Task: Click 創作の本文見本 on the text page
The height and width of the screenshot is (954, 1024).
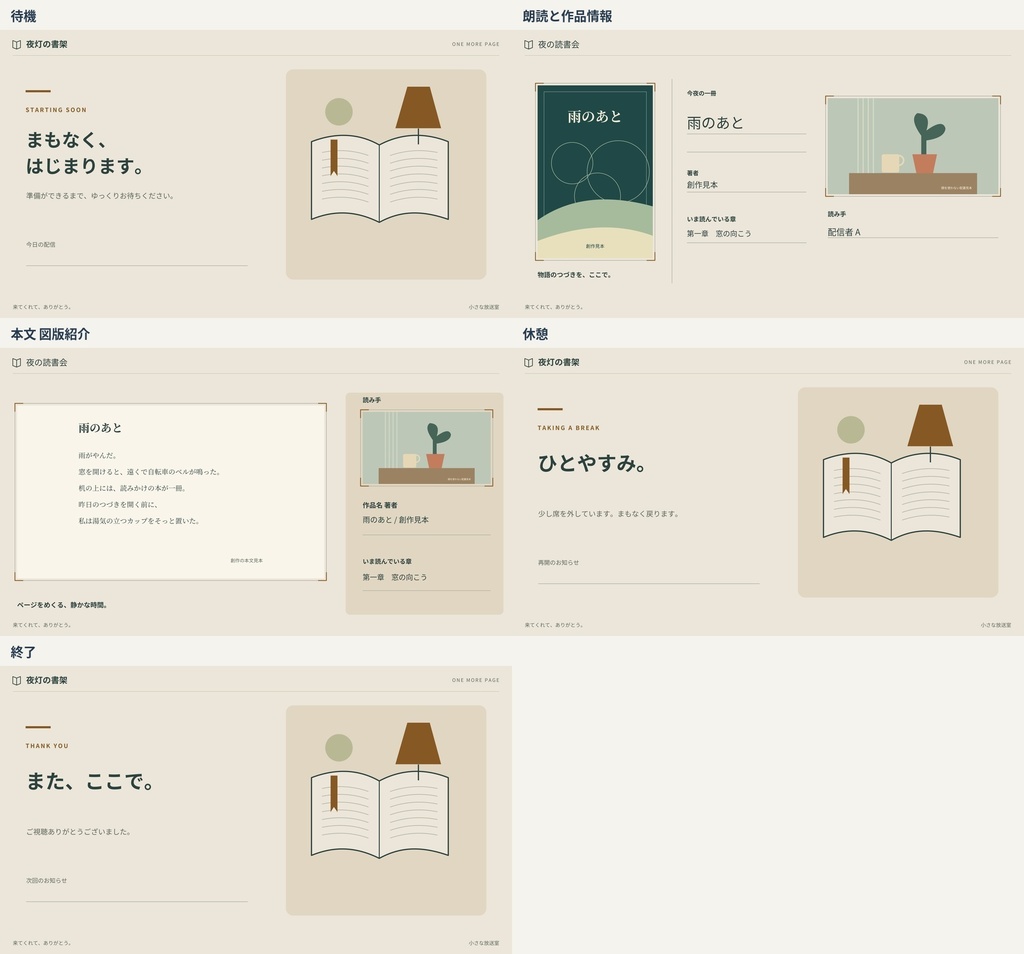Action: pyautogui.click(x=247, y=561)
